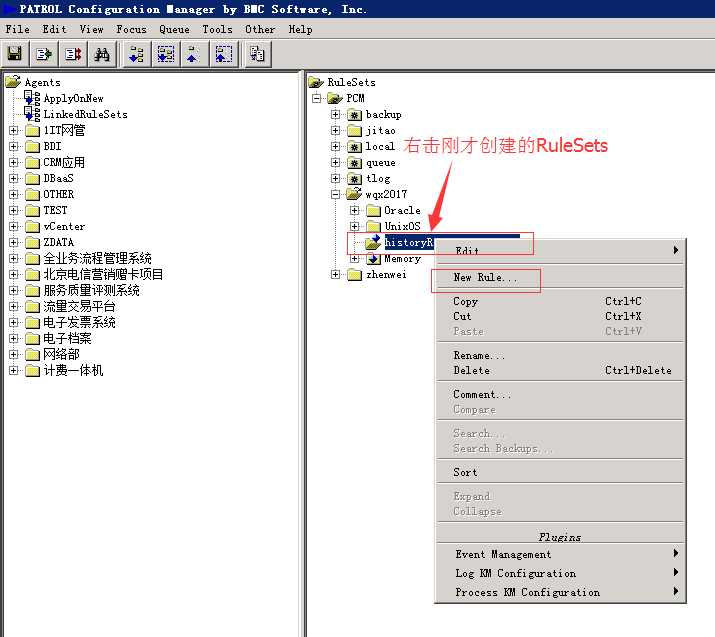The width and height of the screenshot is (715, 637).
Task: Expand the UnixOS node
Action: tap(354, 226)
